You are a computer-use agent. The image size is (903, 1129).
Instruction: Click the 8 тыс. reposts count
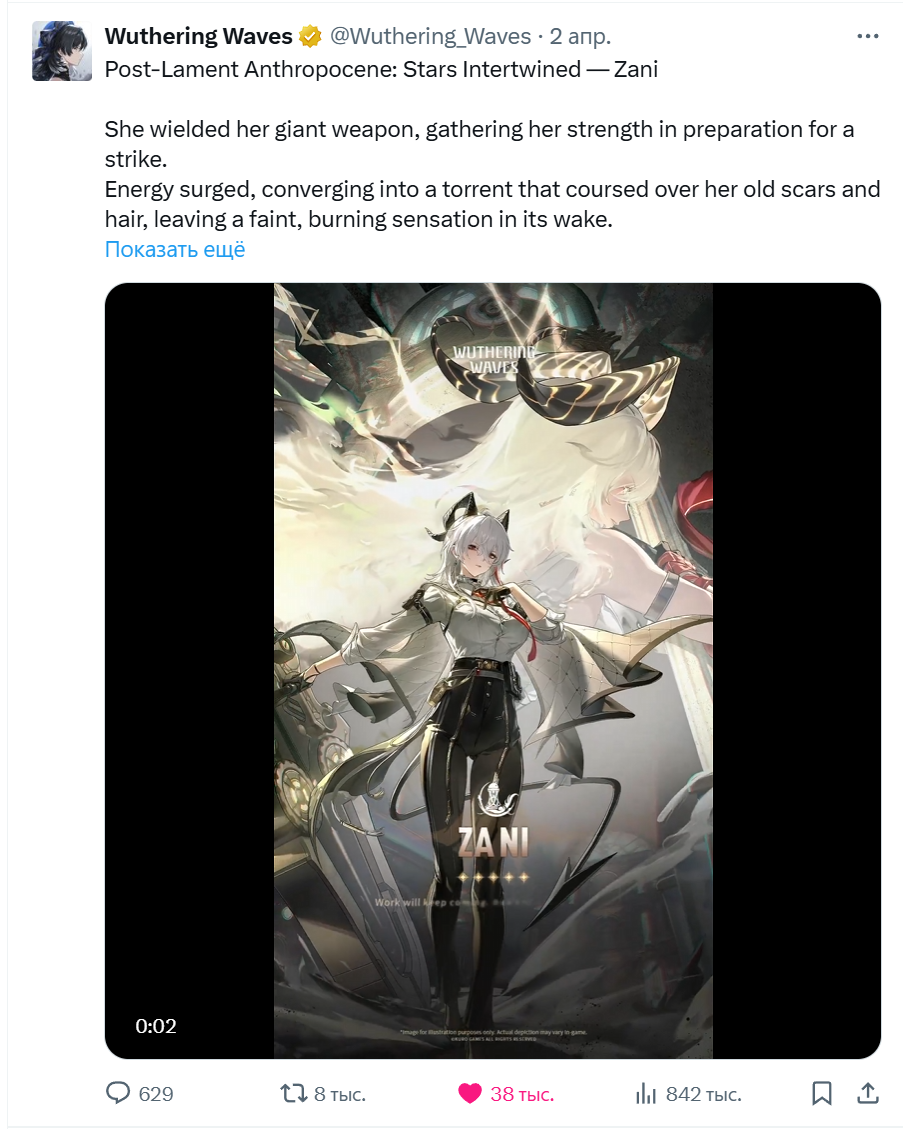[x=340, y=1094]
